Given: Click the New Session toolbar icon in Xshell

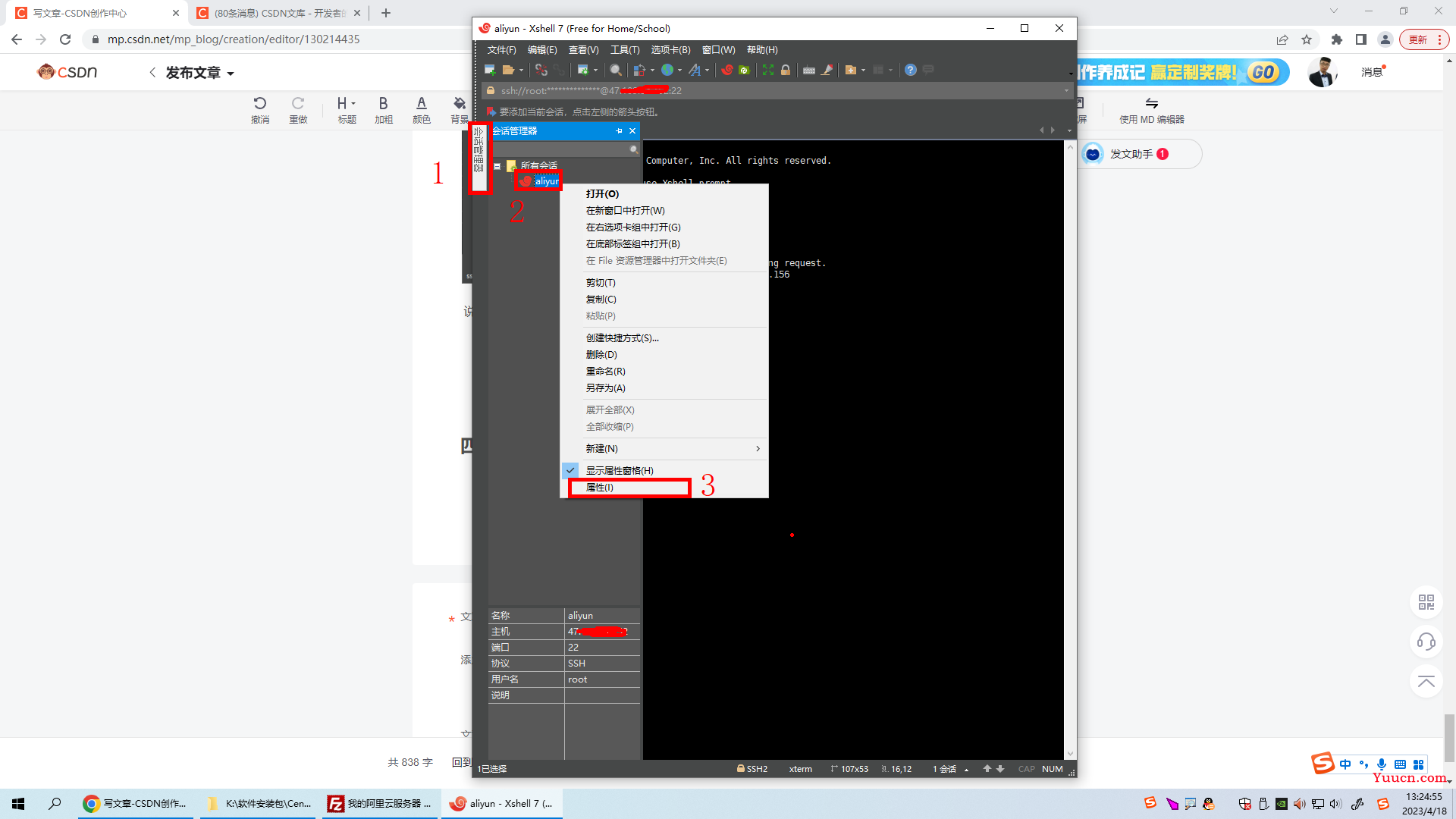Looking at the screenshot, I should point(490,70).
